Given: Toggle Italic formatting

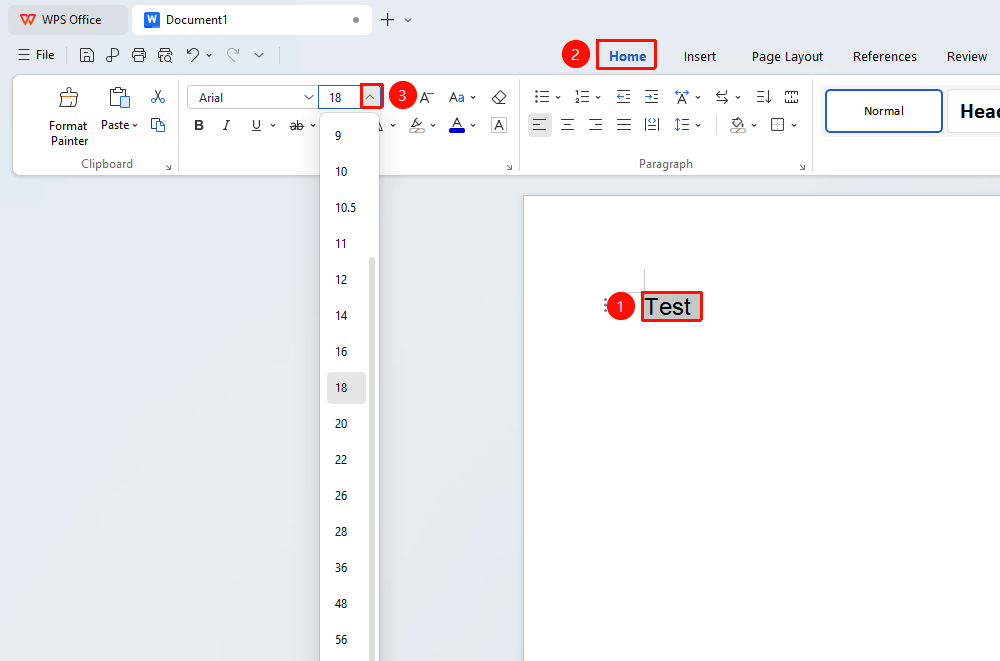Looking at the screenshot, I should coord(226,125).
